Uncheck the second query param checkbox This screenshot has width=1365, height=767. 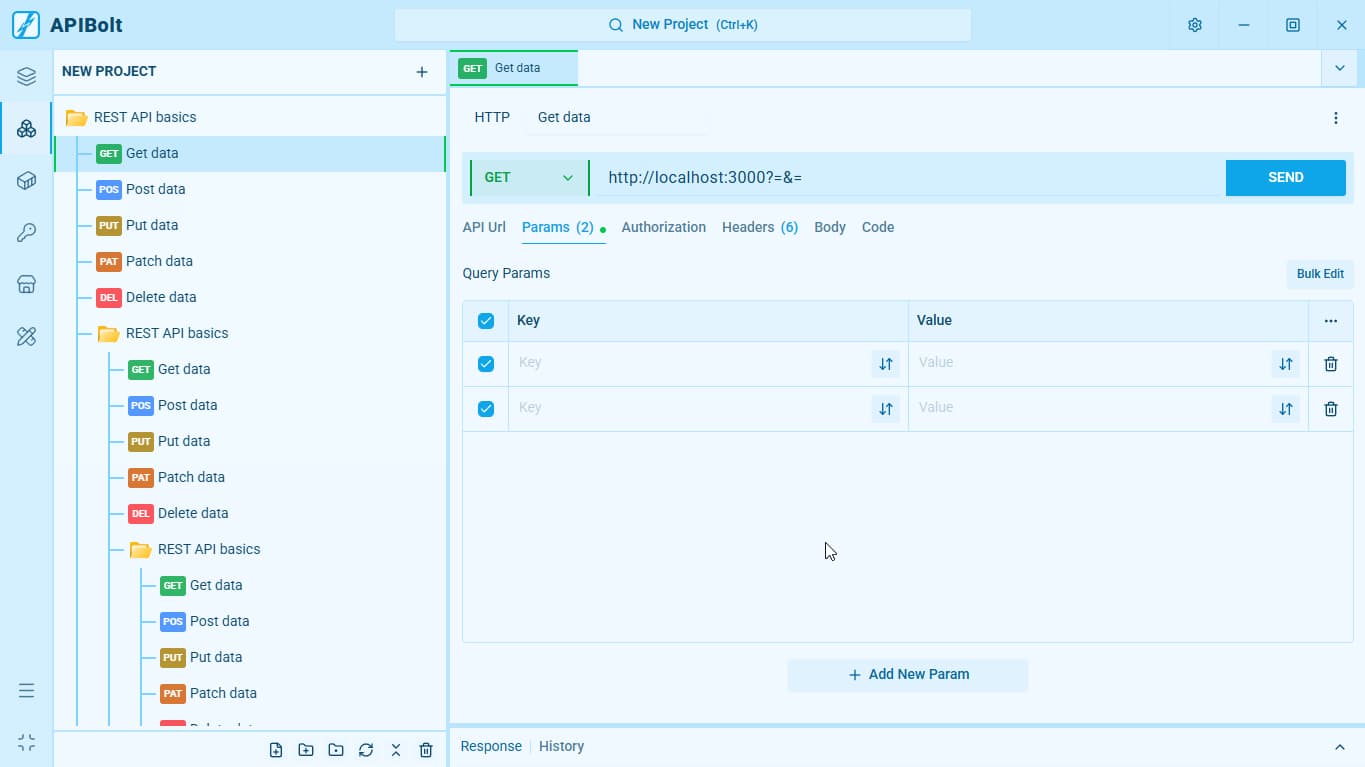[486, 409]
